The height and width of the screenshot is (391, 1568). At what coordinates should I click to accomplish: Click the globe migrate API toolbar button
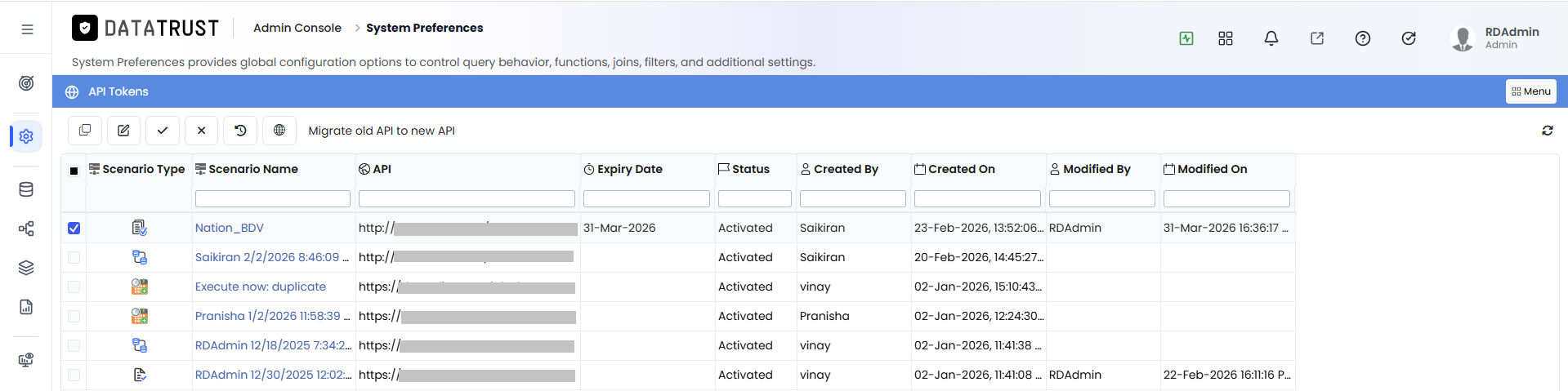[279, 131]
